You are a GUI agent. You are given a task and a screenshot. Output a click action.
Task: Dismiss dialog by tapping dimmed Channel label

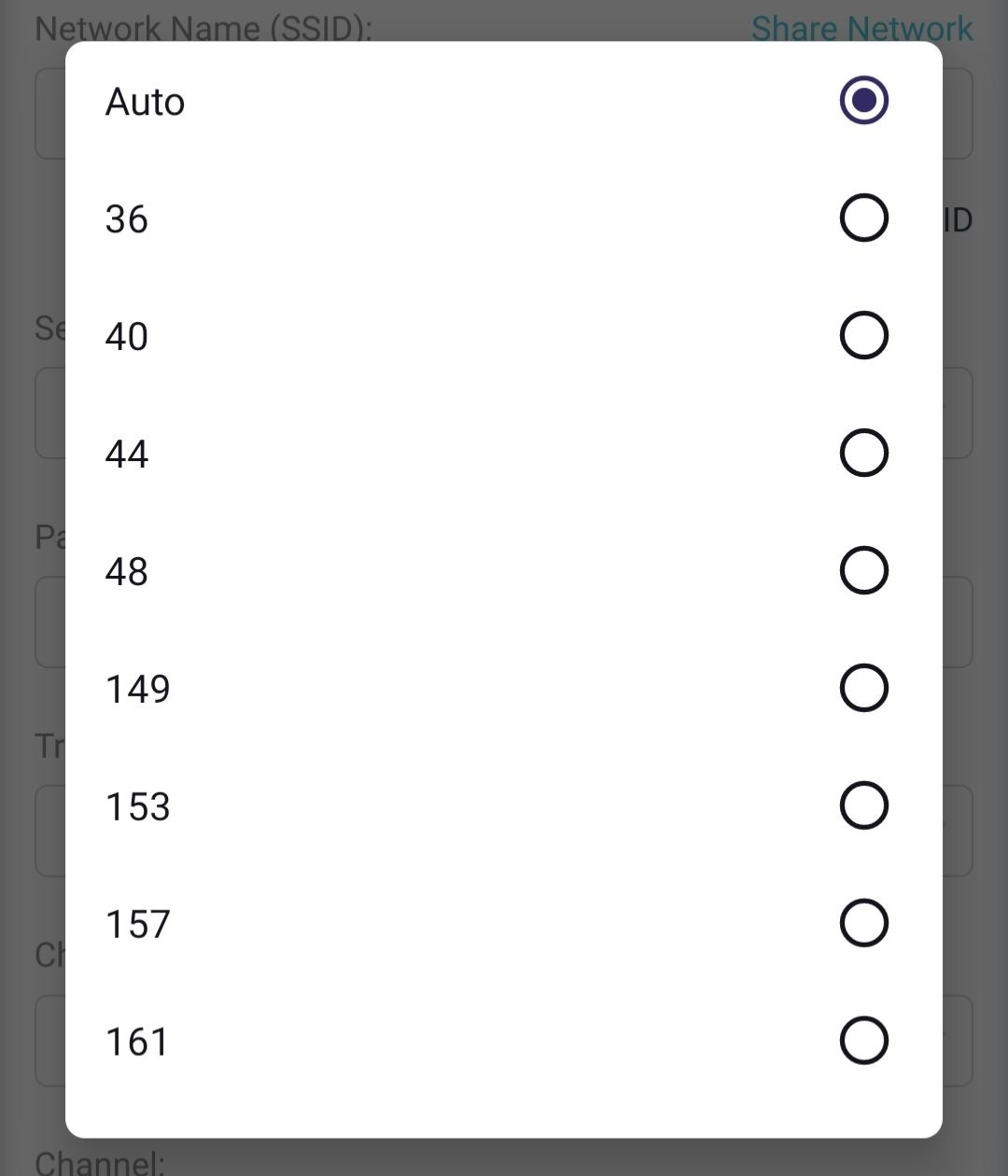[x=100, y=1162]
